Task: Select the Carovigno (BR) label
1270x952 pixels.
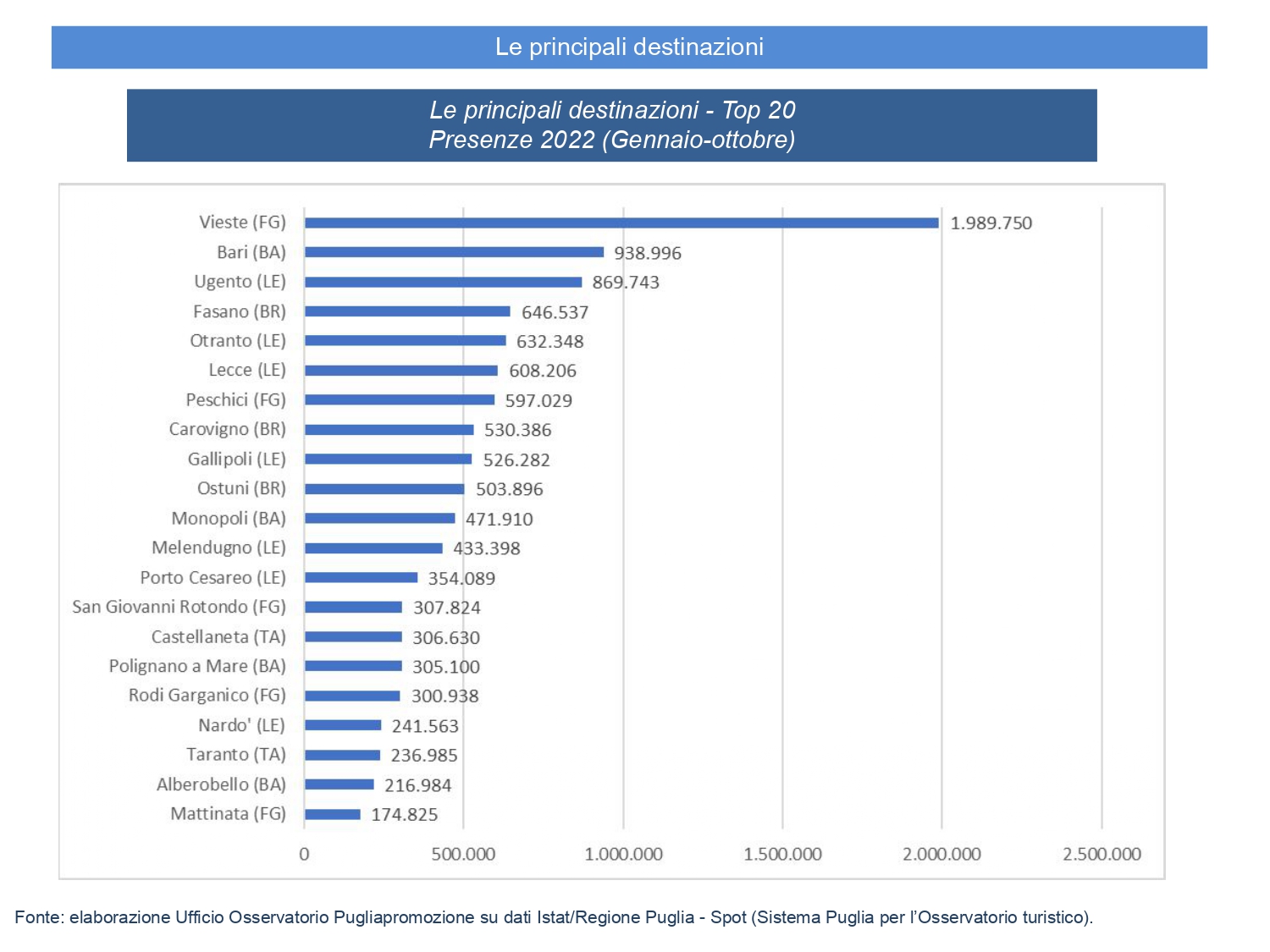Action: (227, 429)
